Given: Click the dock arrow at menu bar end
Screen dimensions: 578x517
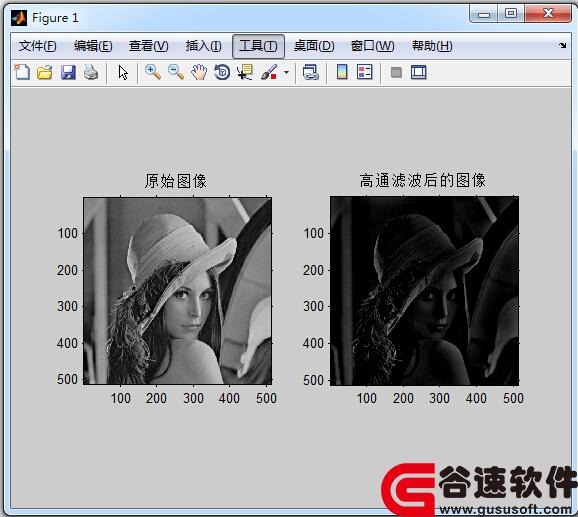Looking at the screenshot, I should (x=563, y=46).
